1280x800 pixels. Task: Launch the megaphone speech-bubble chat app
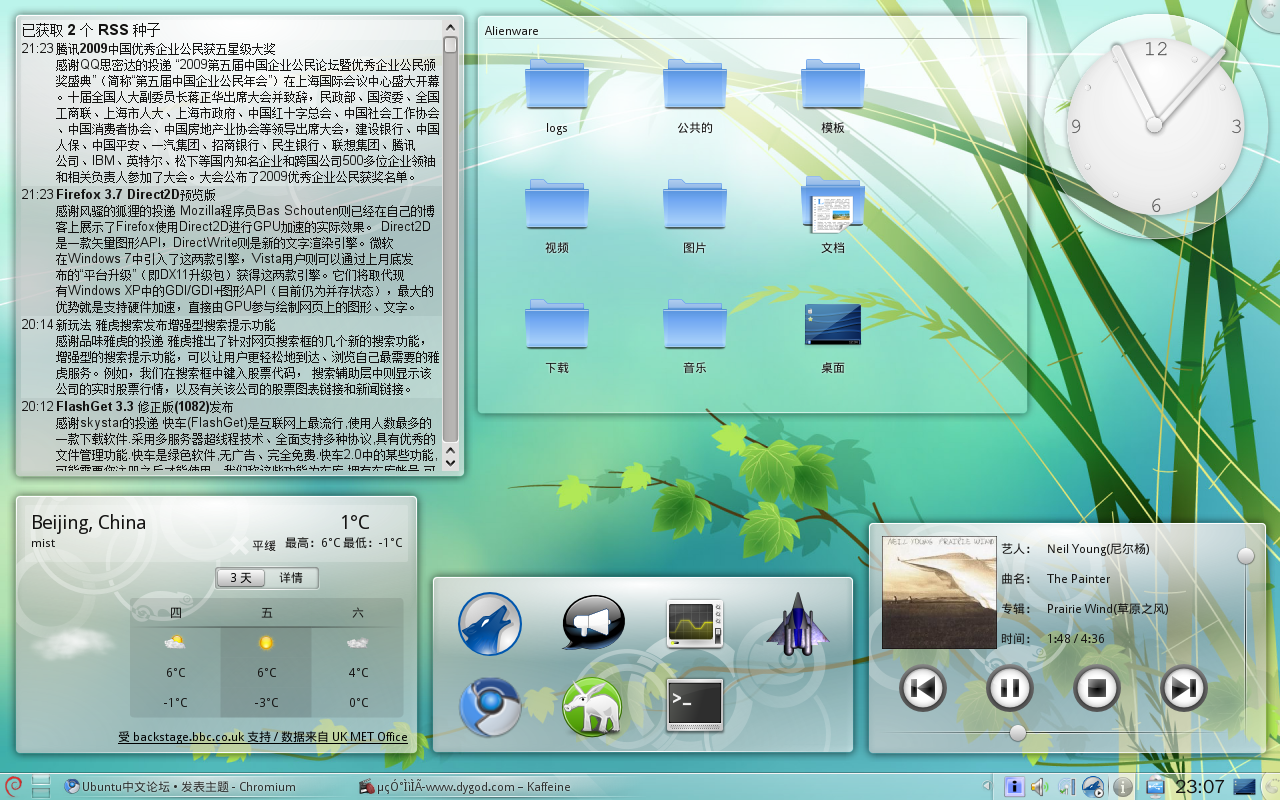tap(593, 623)
